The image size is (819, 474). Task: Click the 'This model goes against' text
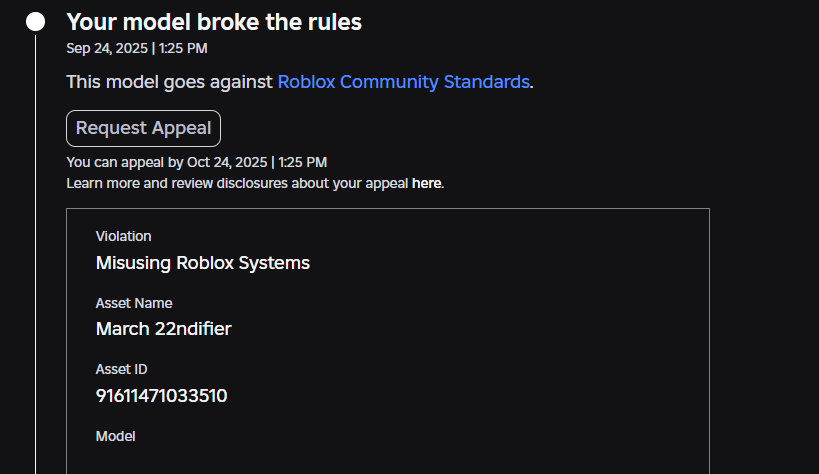tap(170, 82)
